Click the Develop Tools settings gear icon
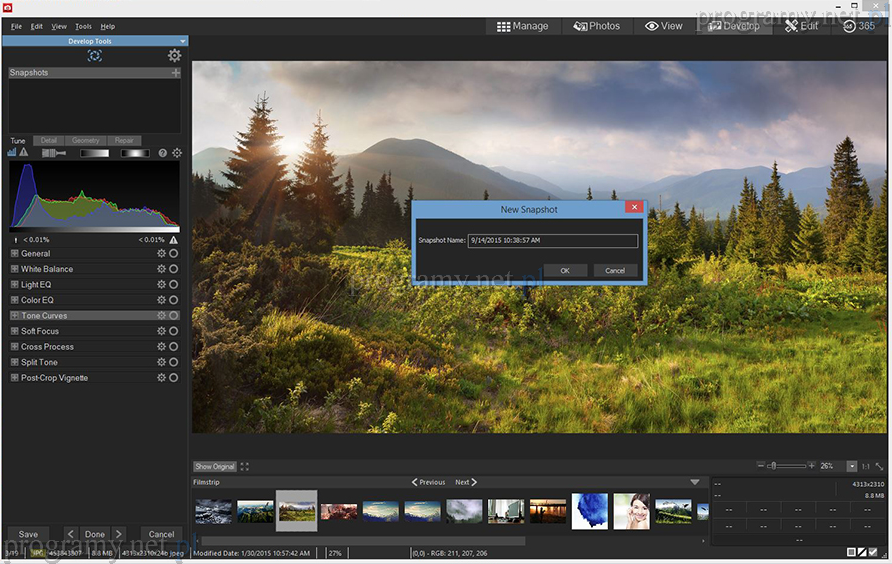Viewport: 892px width, 564px height. [x=175, y=56]
